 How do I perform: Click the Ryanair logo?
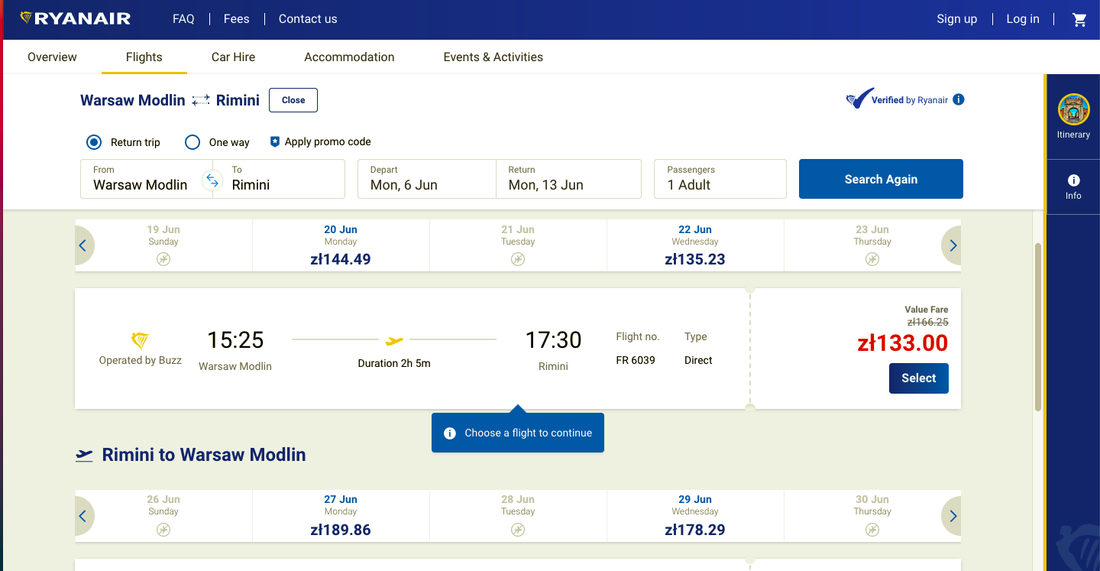75,19
